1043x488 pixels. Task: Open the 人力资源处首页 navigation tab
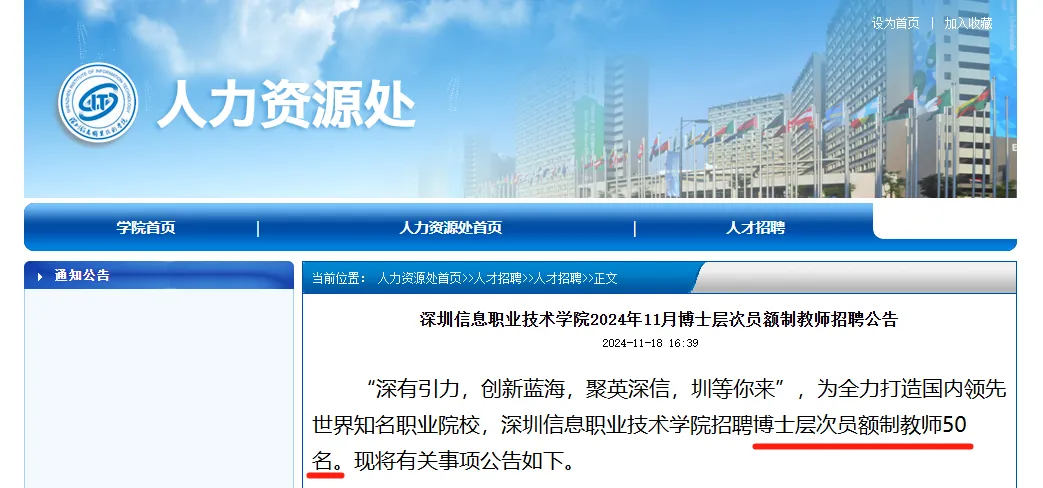pos(450,228)
